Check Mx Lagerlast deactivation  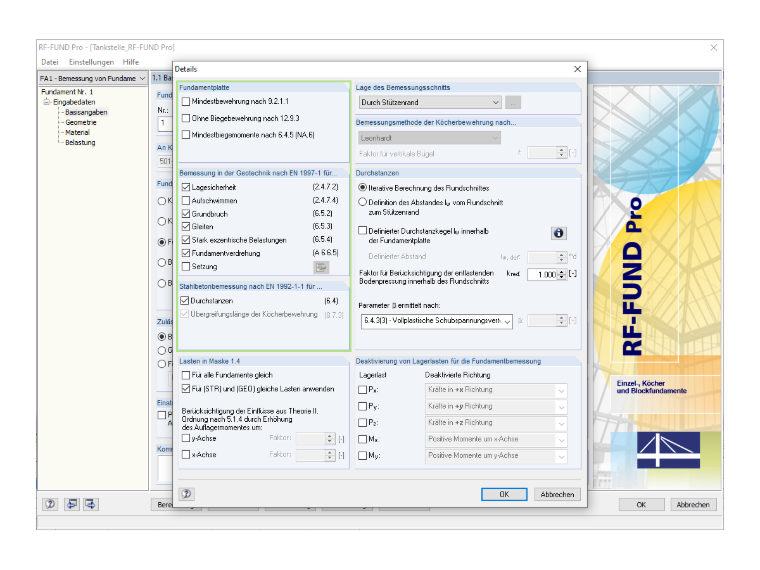coord(362,439)
